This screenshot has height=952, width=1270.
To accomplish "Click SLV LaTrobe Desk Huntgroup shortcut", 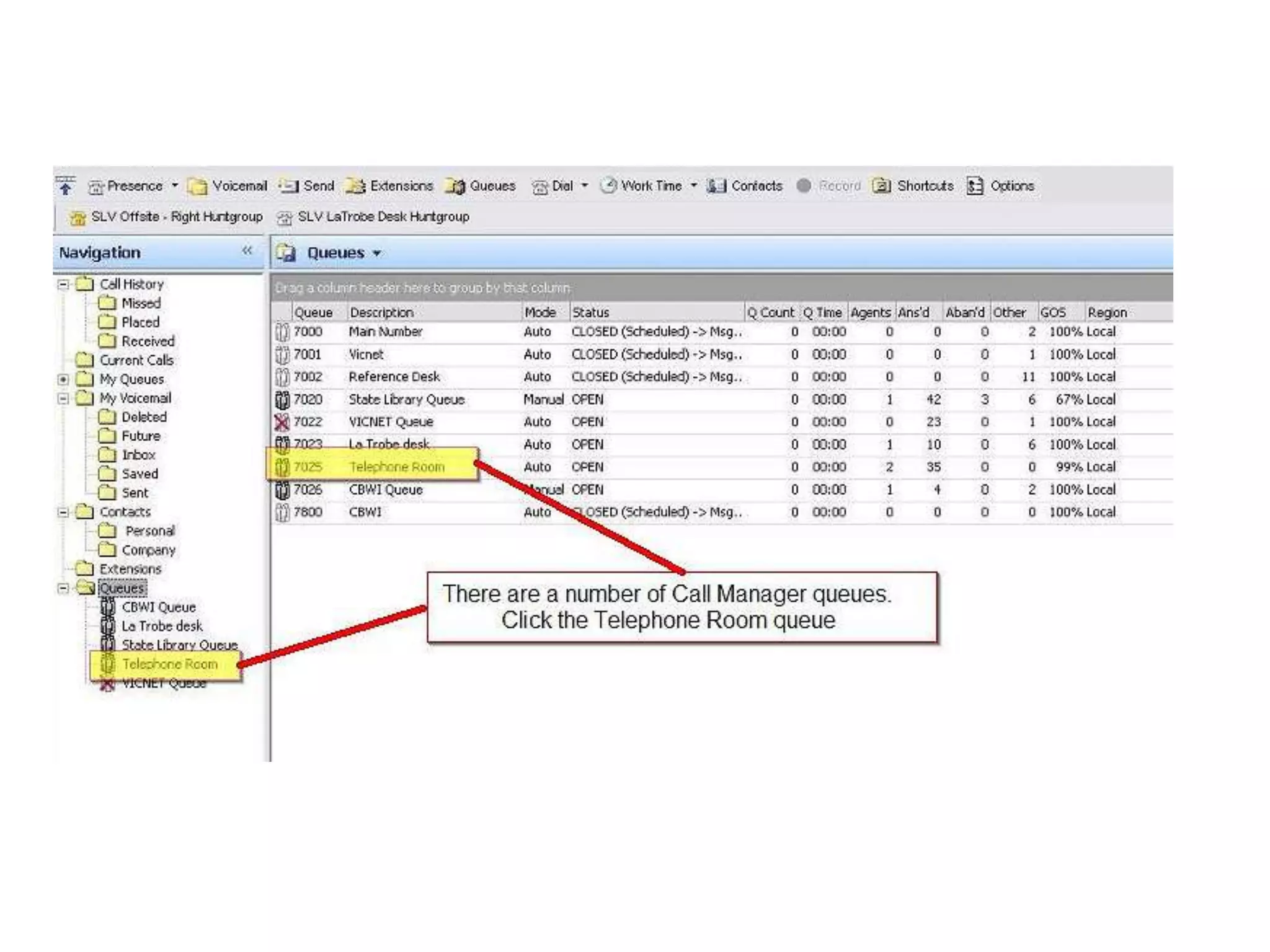I will [x=383, y=217].
